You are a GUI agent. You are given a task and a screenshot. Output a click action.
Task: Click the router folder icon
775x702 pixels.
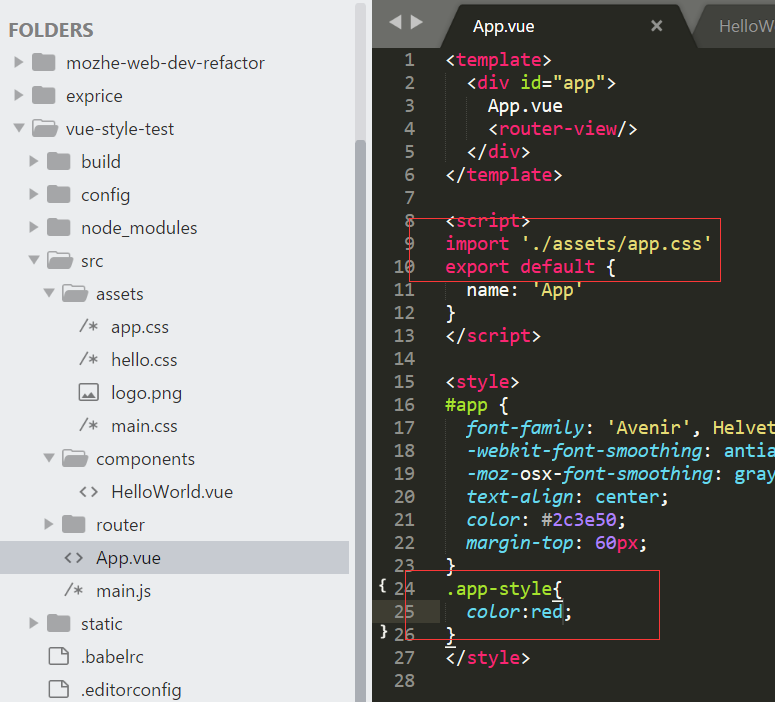tap(74, 524)
